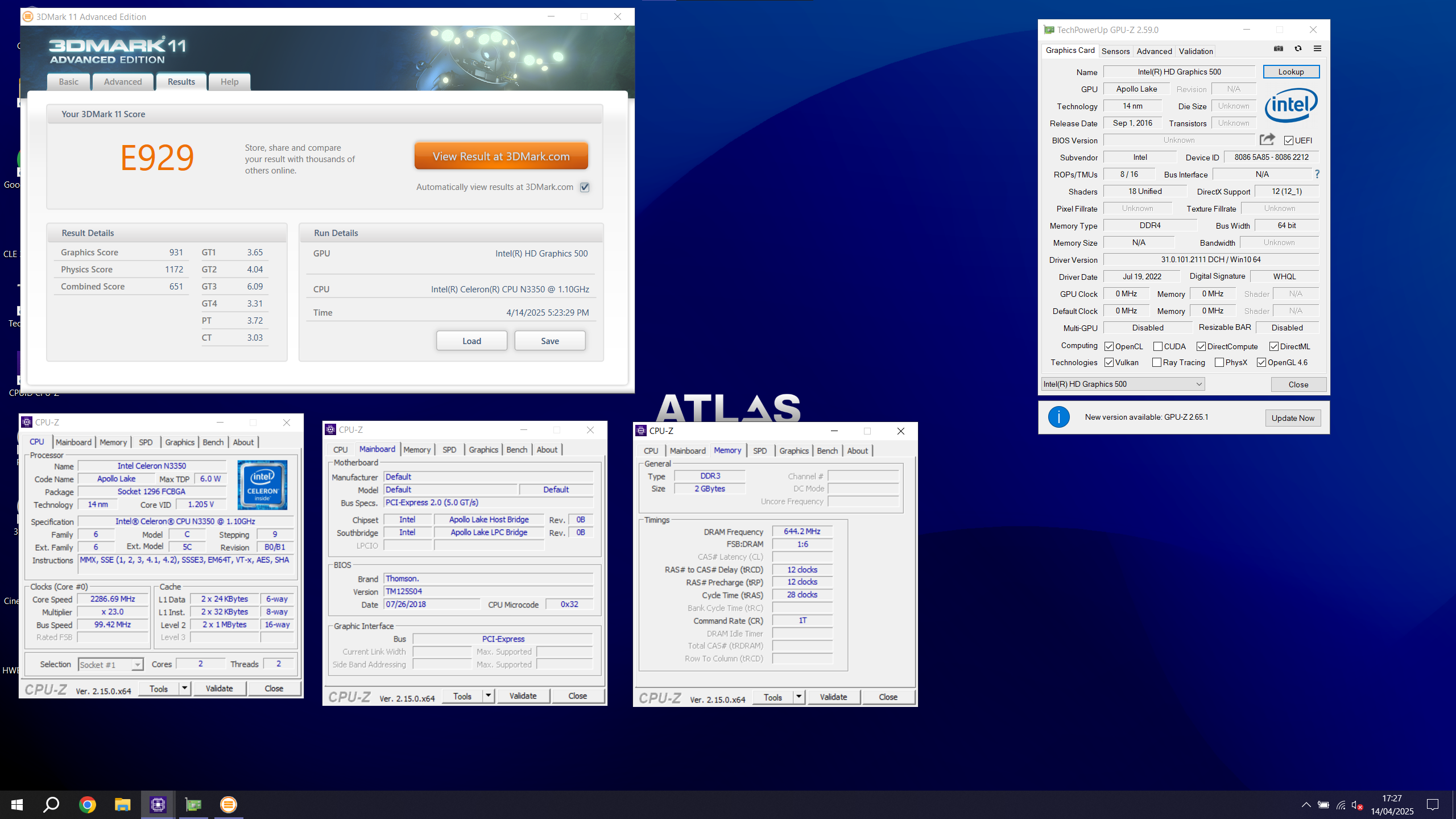The height and width of the screenshot is (819, 1456).
Task: Click View Result at 3DMark.com button
Action: (x=501, y=156)
